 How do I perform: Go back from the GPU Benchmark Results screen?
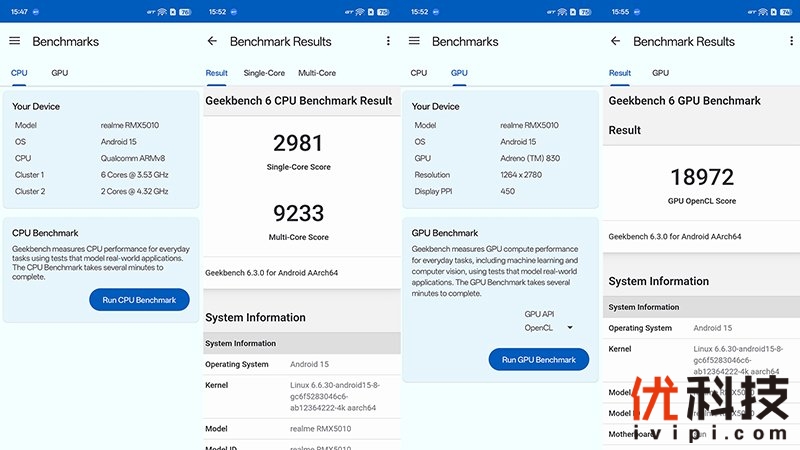(x=615, y=41)
